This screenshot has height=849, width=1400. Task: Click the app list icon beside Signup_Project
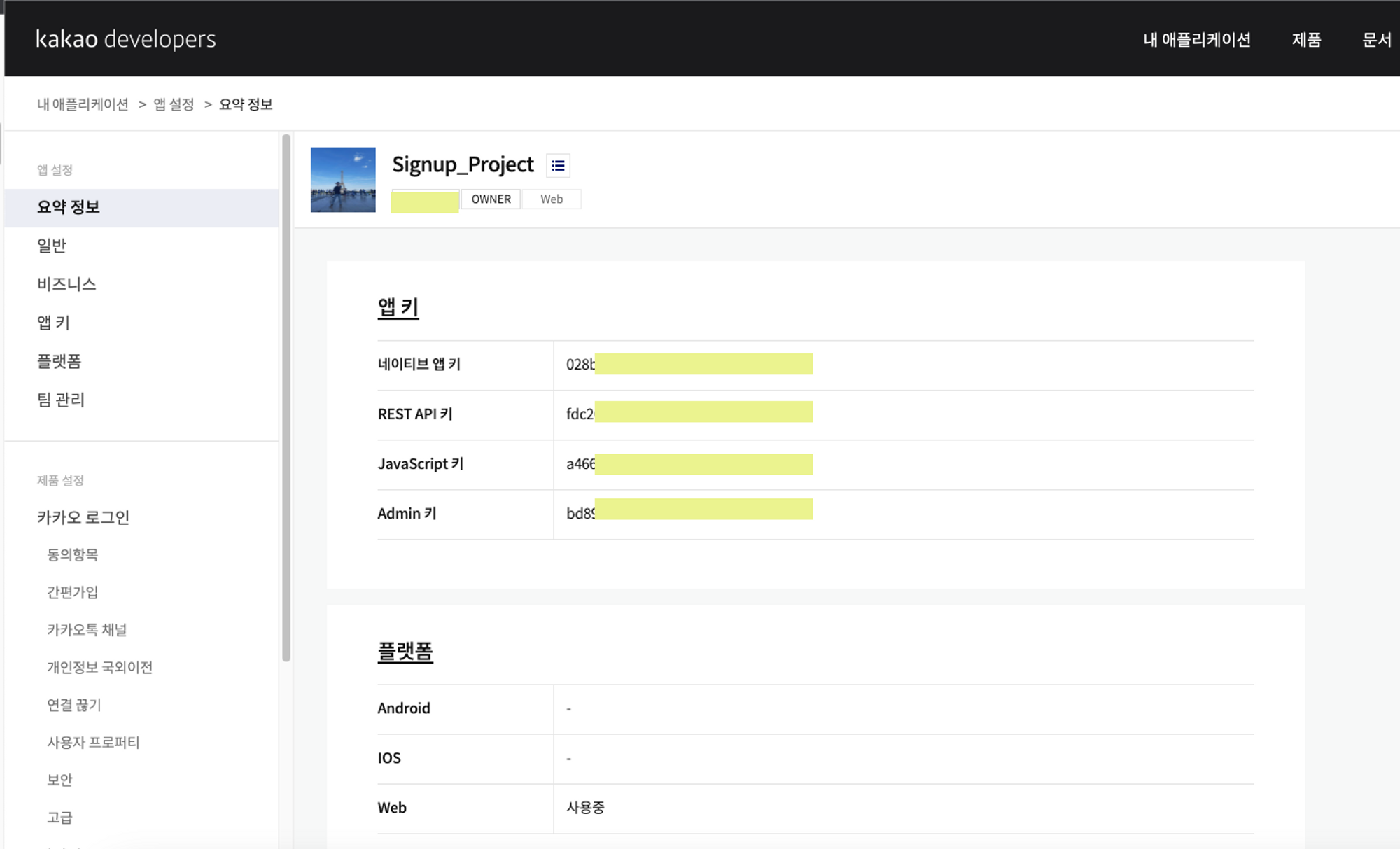(558, 166)
